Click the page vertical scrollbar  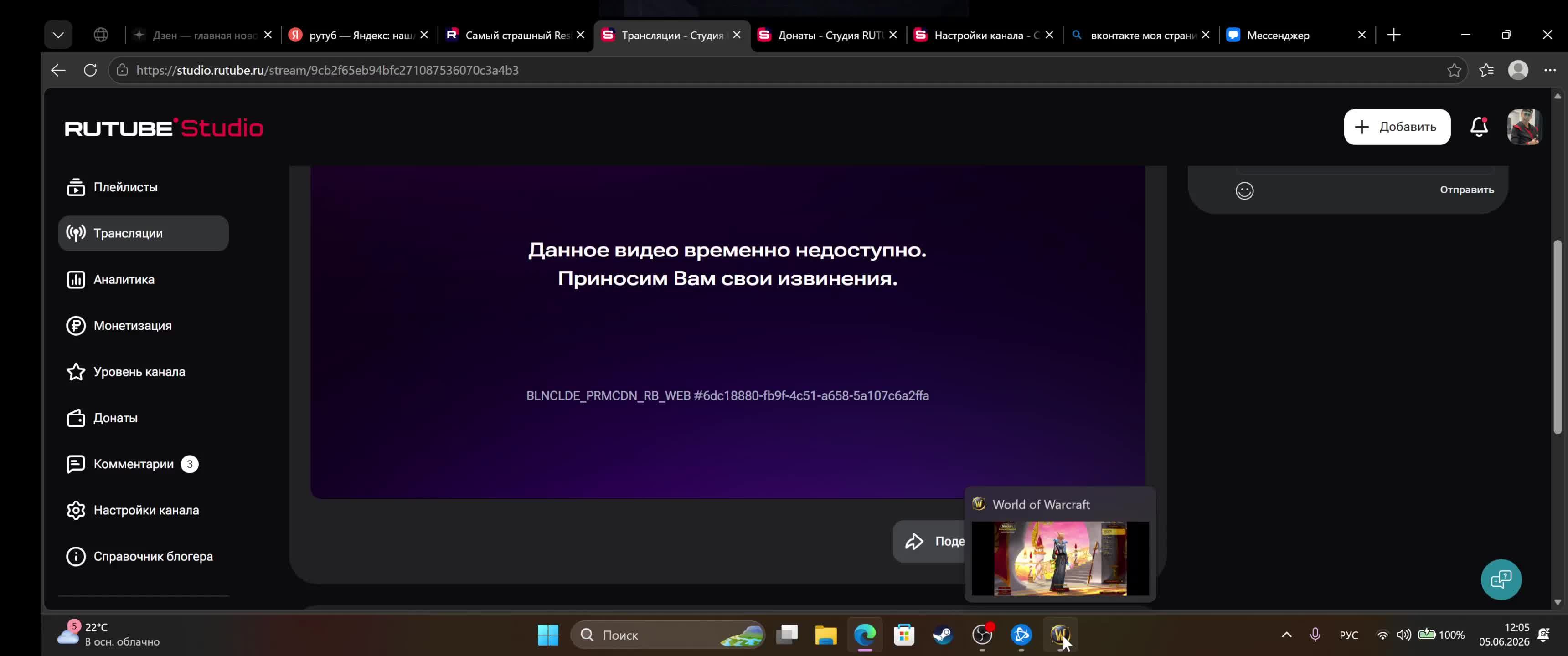tap(1557, 337)
